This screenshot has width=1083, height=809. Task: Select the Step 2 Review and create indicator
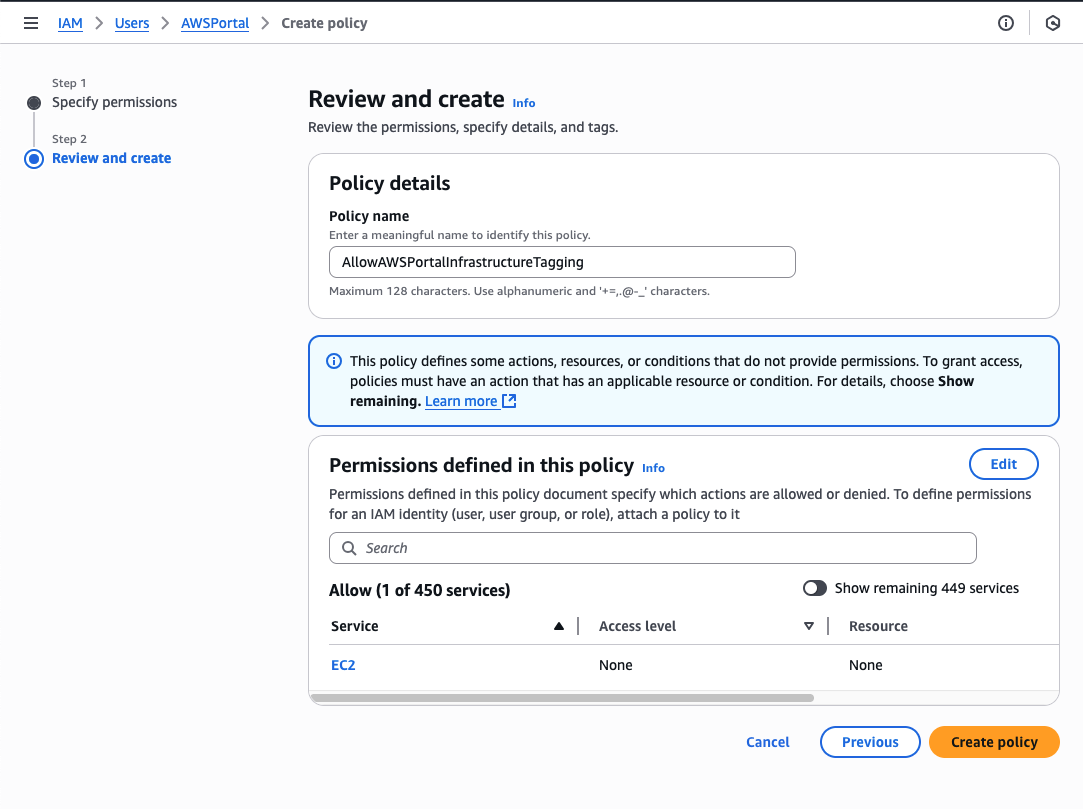[x=34, y=159]
